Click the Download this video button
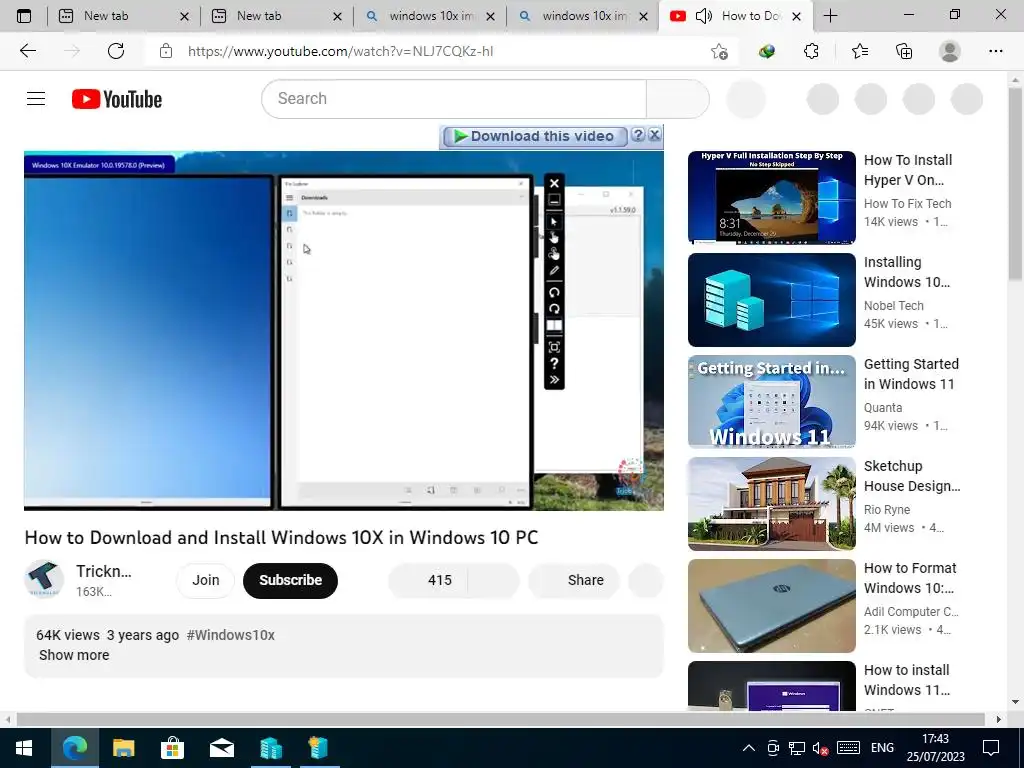Viewport: 1024px width, 768px height. click(535, 136)
